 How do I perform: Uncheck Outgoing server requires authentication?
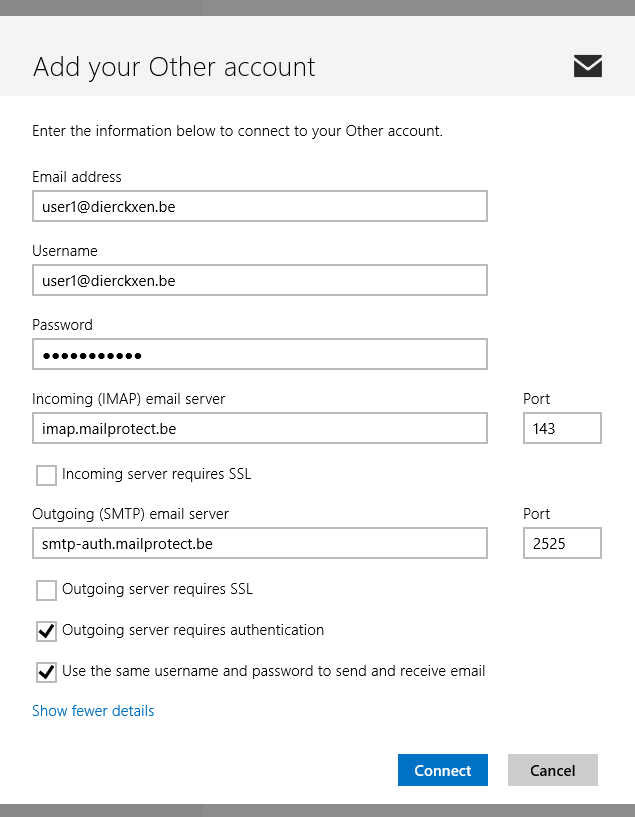tap(46, 632)
